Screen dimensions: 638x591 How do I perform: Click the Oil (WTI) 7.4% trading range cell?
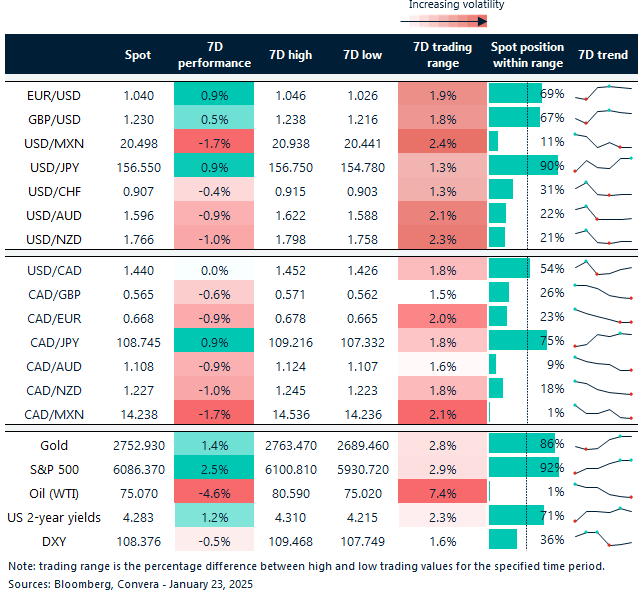coord(443,491)
